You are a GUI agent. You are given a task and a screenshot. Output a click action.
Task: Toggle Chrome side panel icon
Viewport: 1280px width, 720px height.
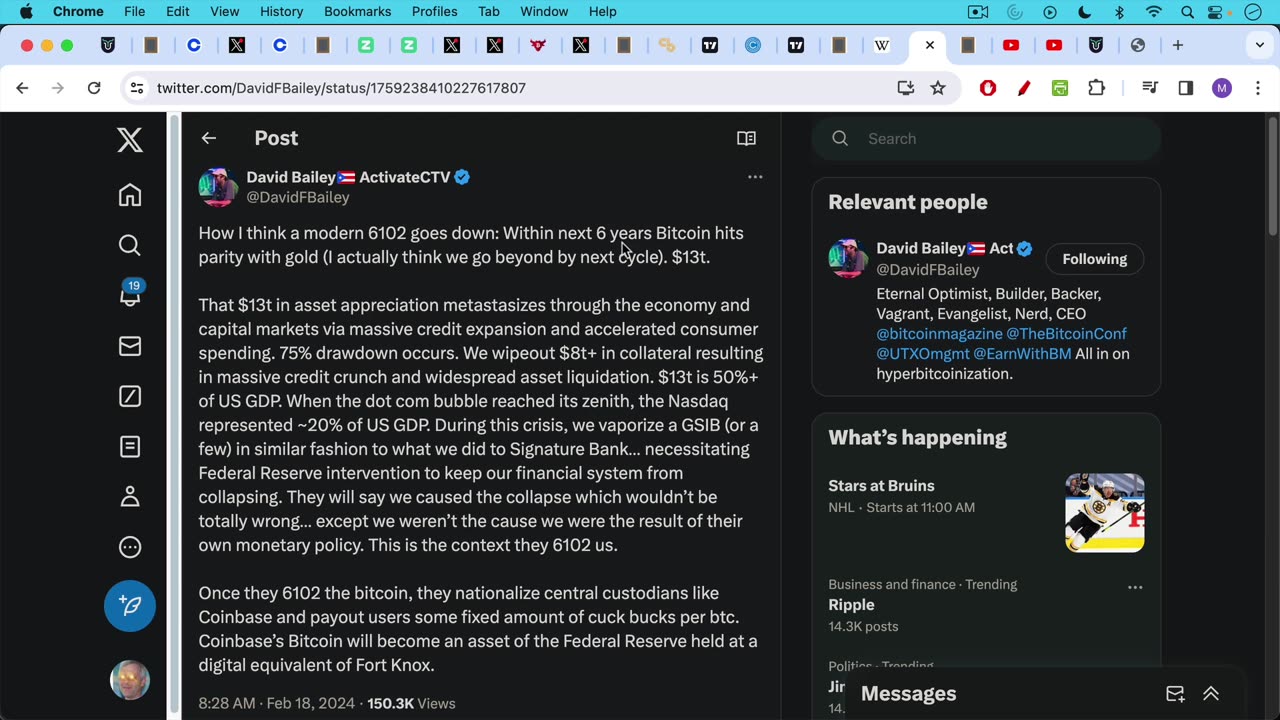pos(1186,88)
